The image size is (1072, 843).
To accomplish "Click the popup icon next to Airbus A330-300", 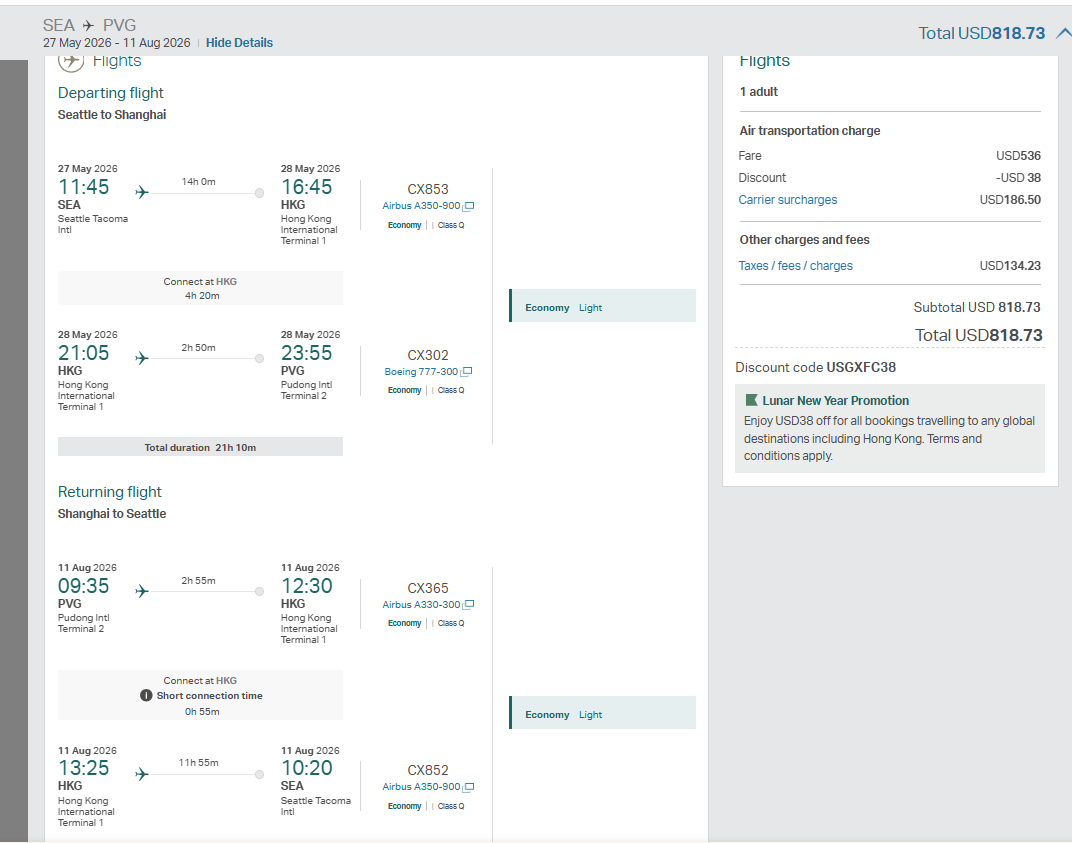I will click(x=468, y=605).
